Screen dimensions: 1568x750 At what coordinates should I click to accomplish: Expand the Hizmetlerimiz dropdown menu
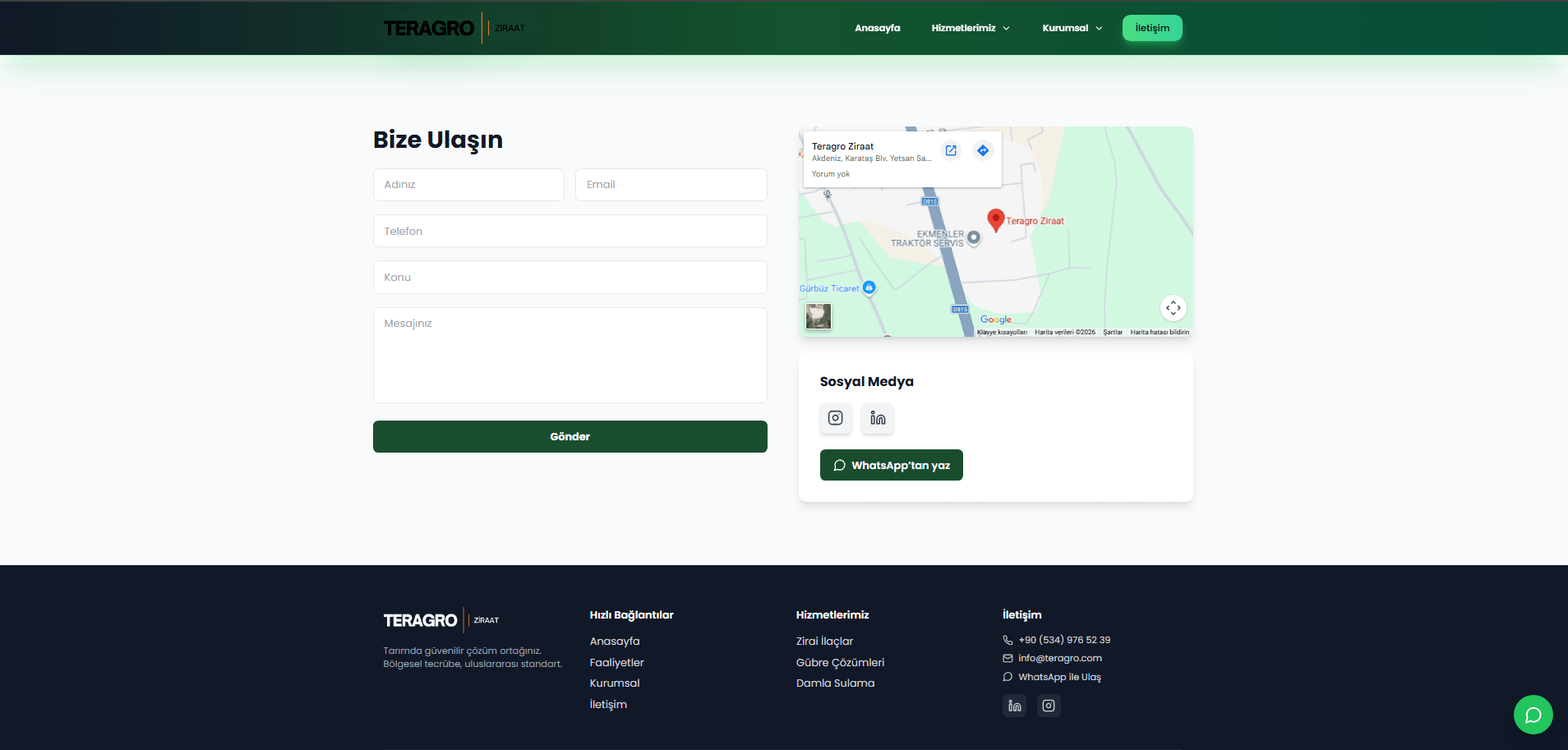tap(971, 28)
